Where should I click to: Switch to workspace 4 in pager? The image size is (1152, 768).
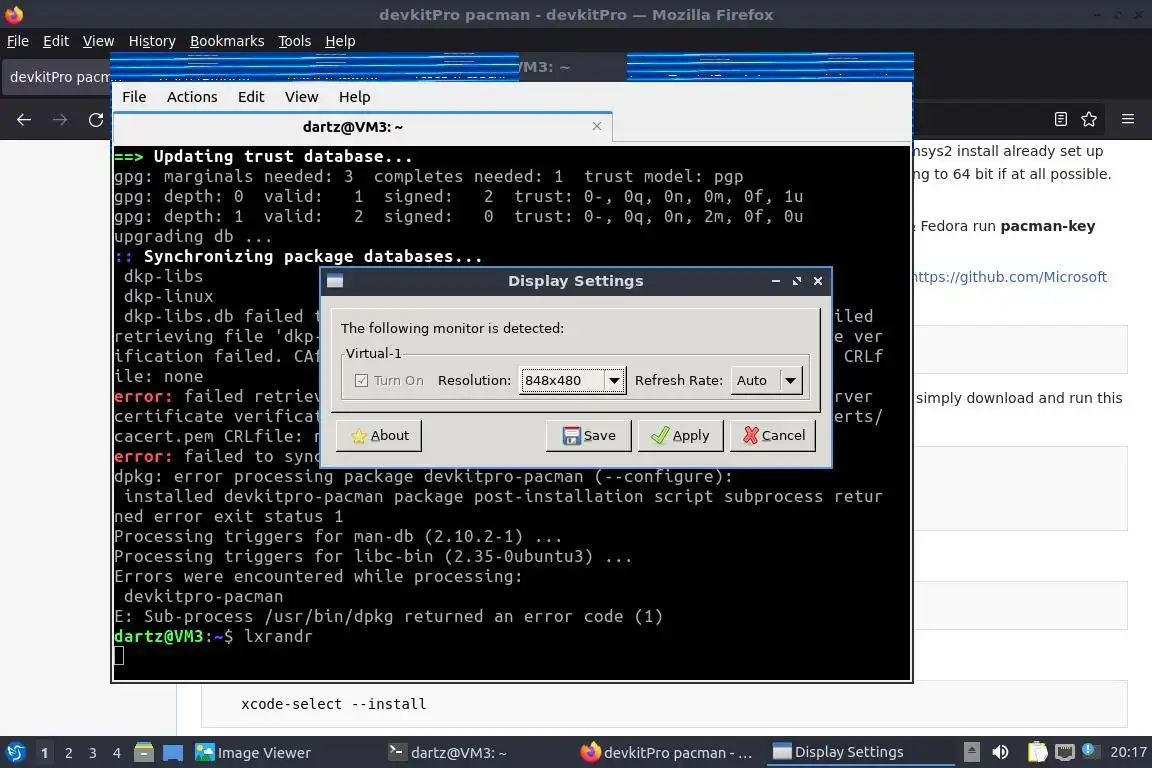point(116,753)
